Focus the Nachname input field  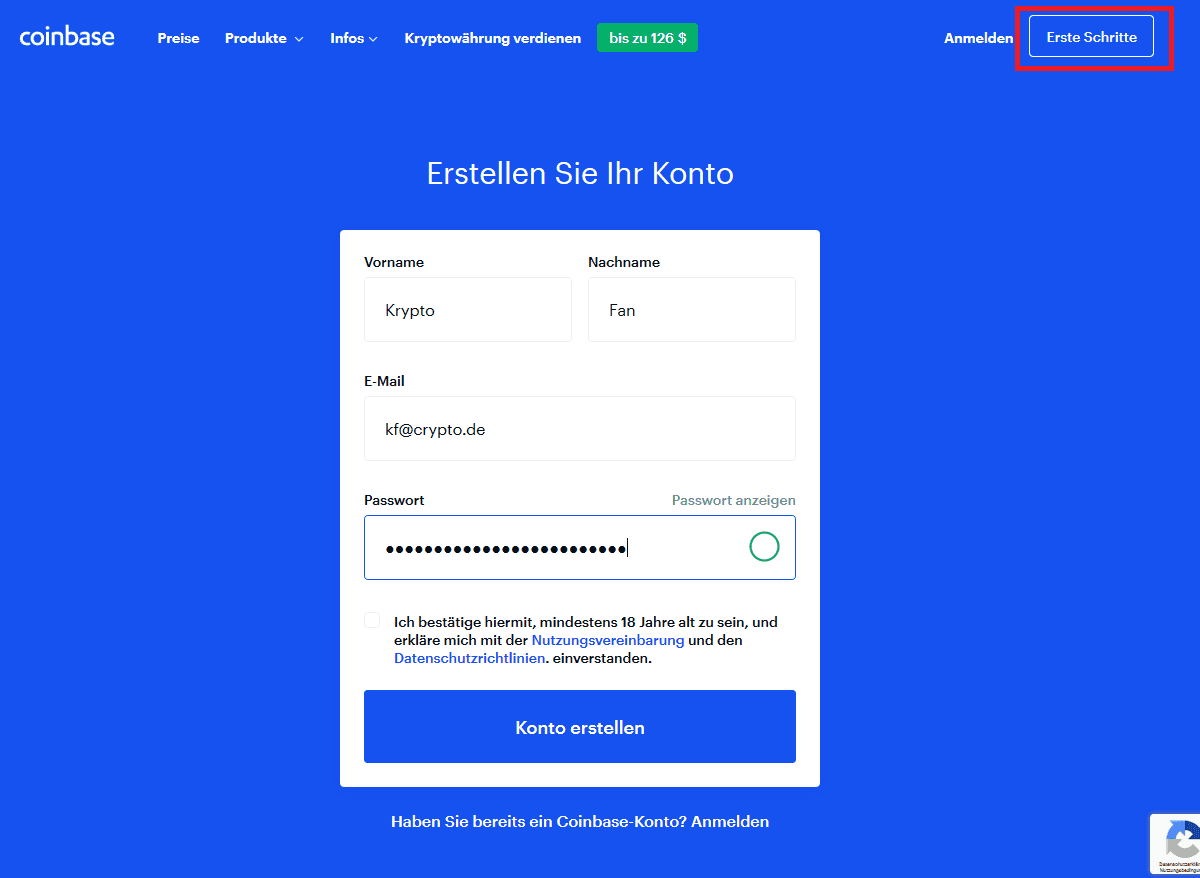click(691, 310)
